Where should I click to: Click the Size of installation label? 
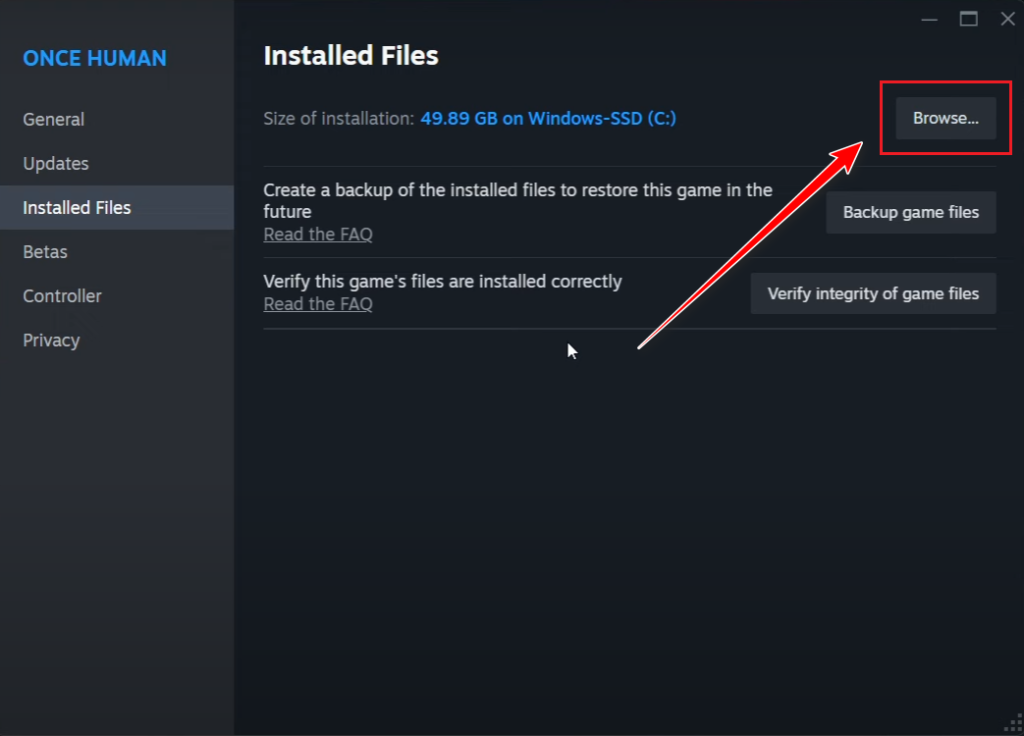pos(338,118)
